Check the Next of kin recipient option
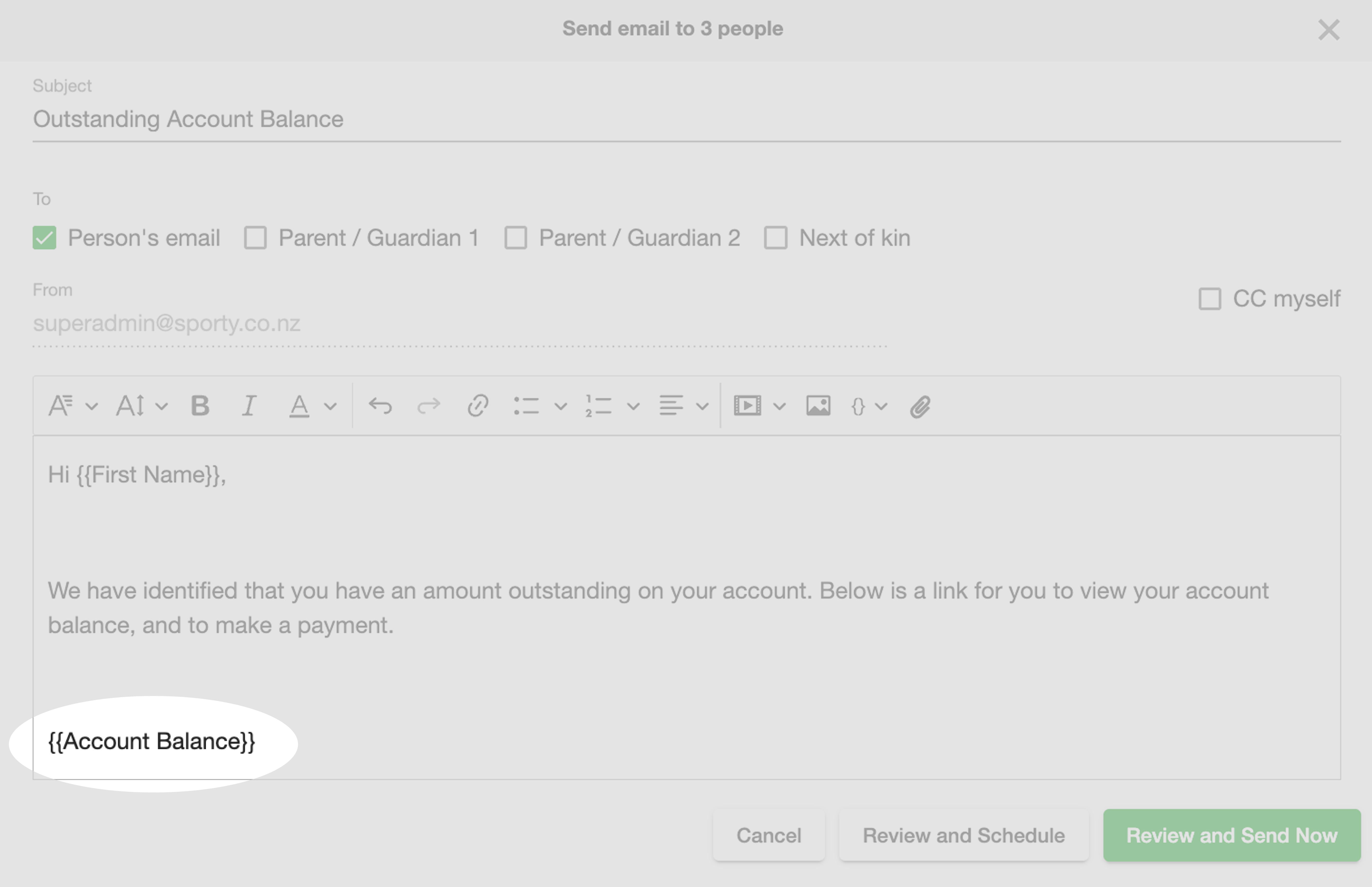This screenshot has height=887, width=1372. 776,238
